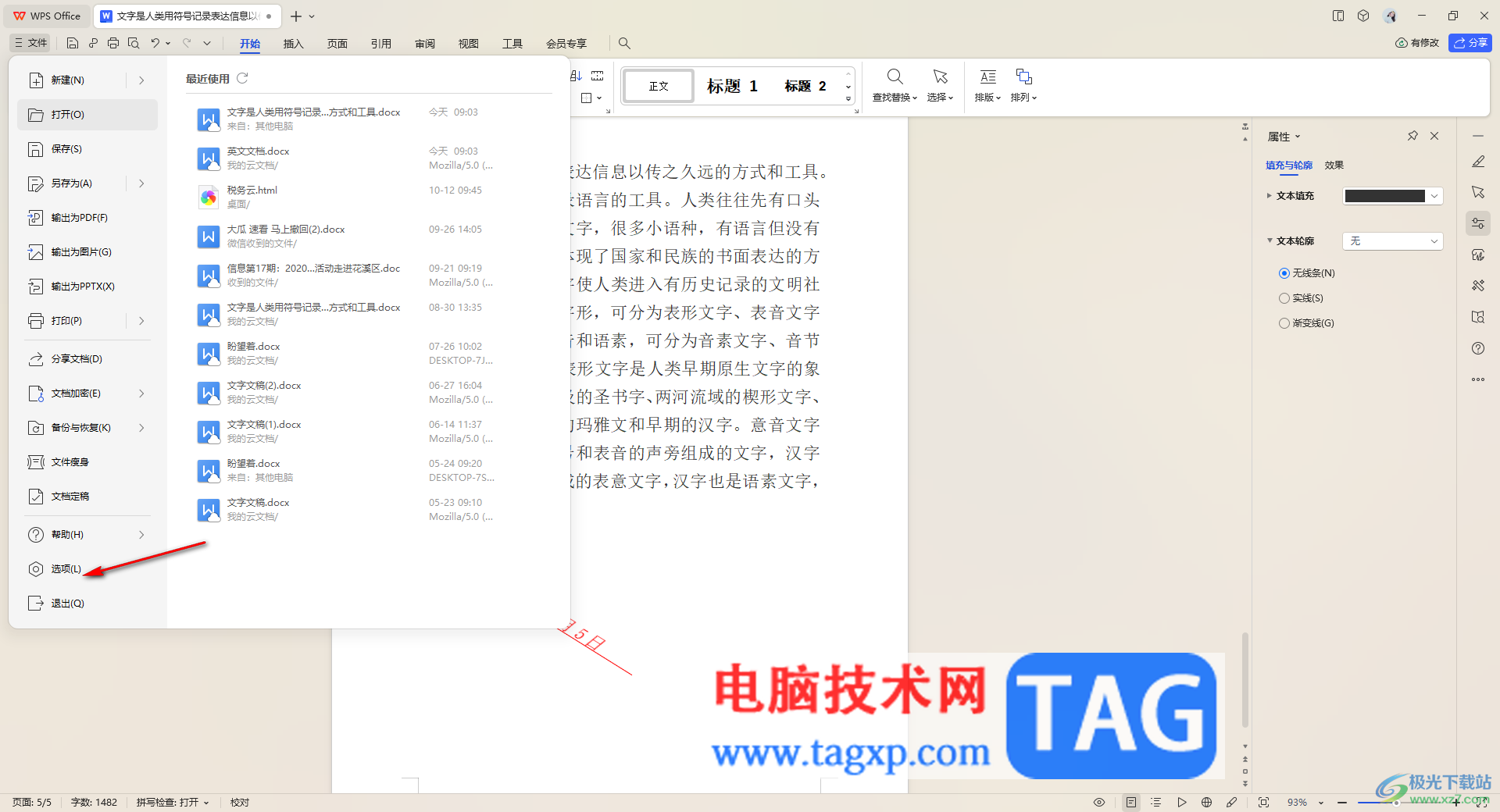Click the new tab plus button
Image resolution: width=1500 pixels, height=812 pixels.
(x=295, y=16)
